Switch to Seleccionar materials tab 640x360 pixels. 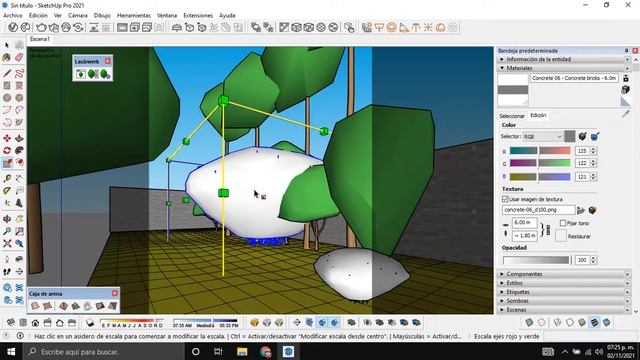pyautogui.click(x=512, y=116)
